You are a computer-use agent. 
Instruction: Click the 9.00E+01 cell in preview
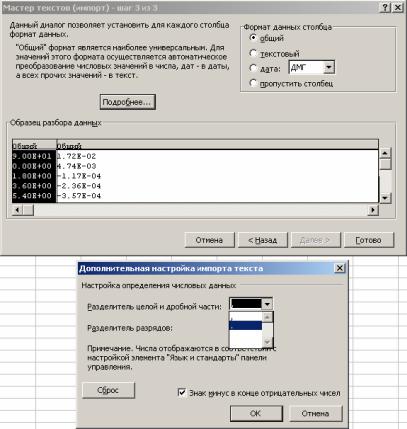(32, 156)
